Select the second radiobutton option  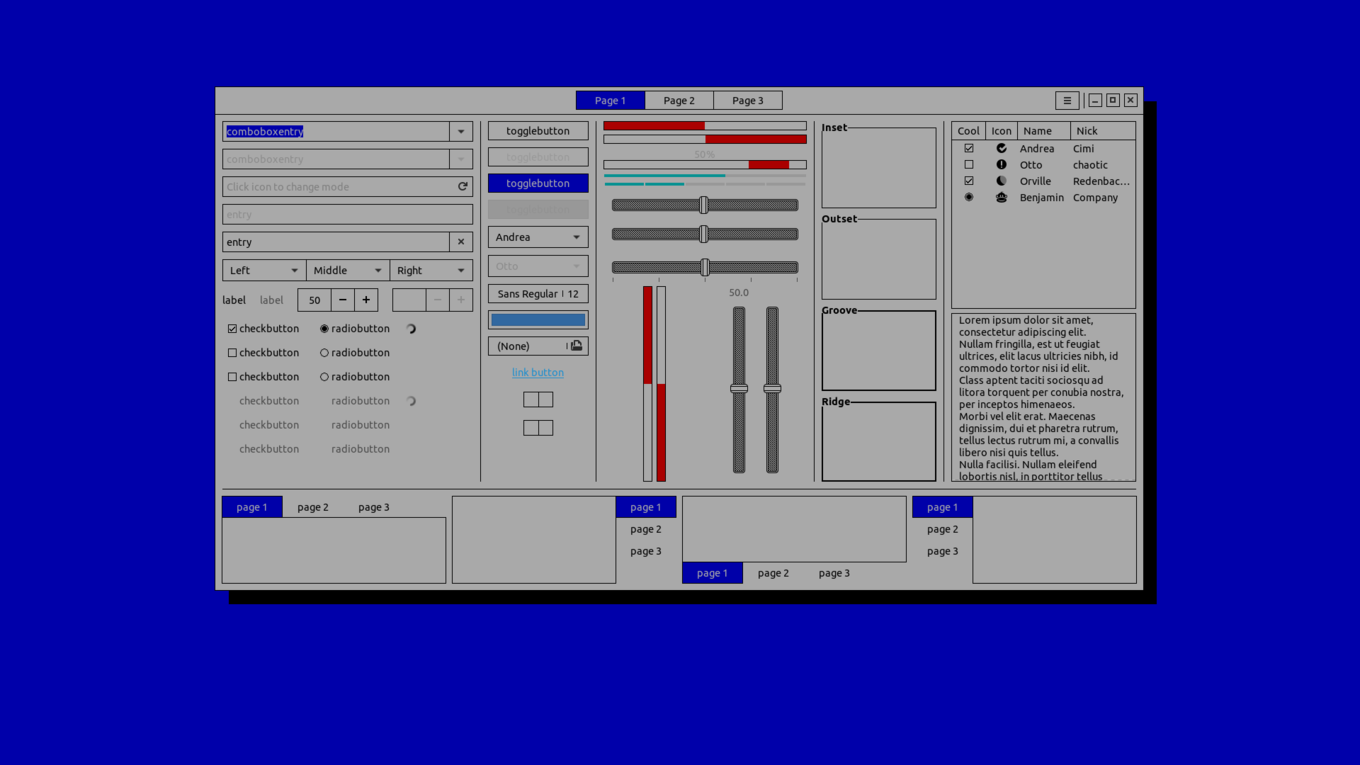tap(324, 353)
